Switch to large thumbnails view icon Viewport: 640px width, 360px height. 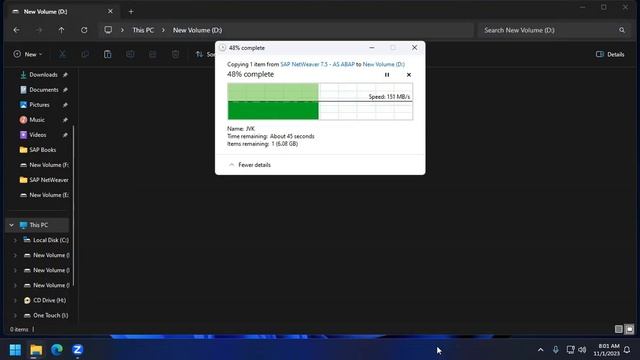tap(629, 329)
